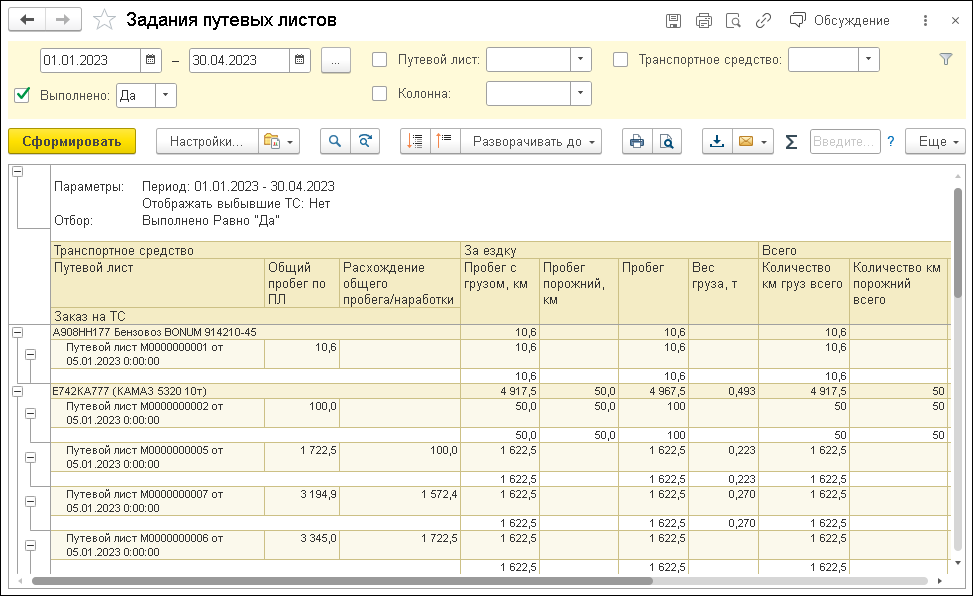Viewport: 973px width, 596px height.
Task: Go back with the left arrow button
Action: click(x=27, y=20)
